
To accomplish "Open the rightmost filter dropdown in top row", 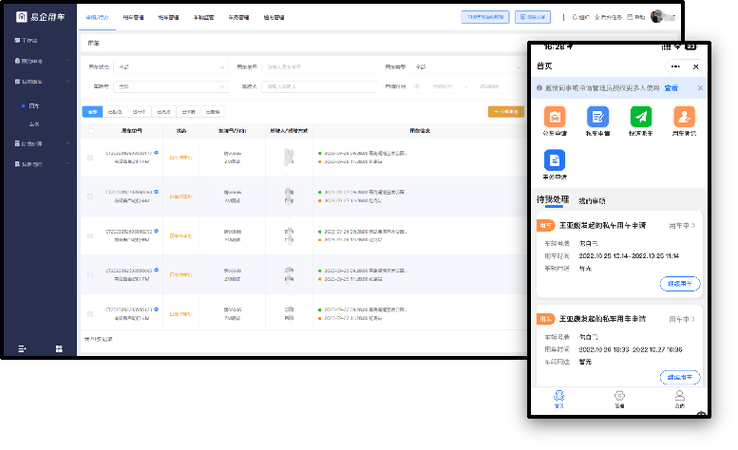I will pos(467,67).
